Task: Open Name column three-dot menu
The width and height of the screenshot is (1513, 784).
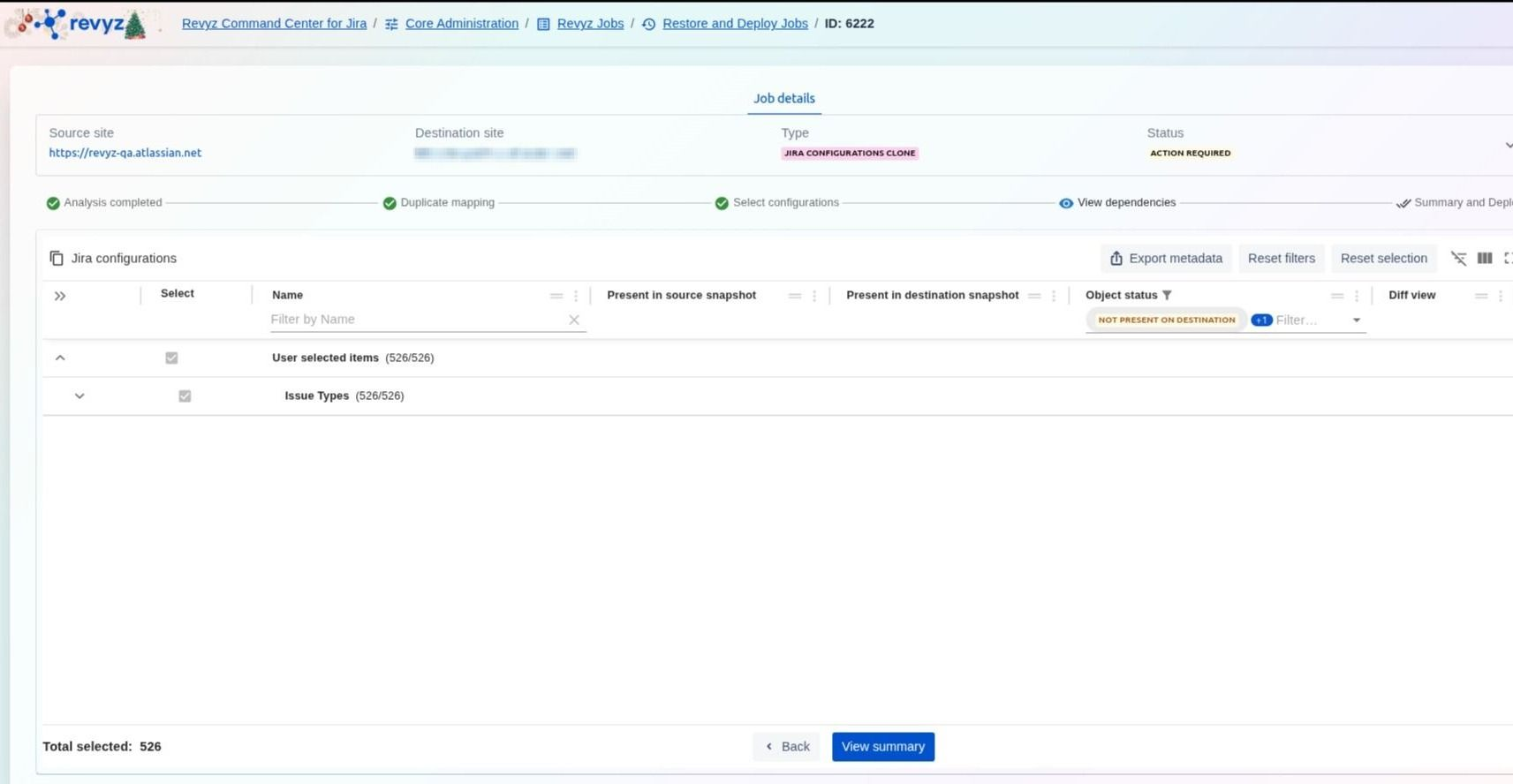Action: pos(576,296)
